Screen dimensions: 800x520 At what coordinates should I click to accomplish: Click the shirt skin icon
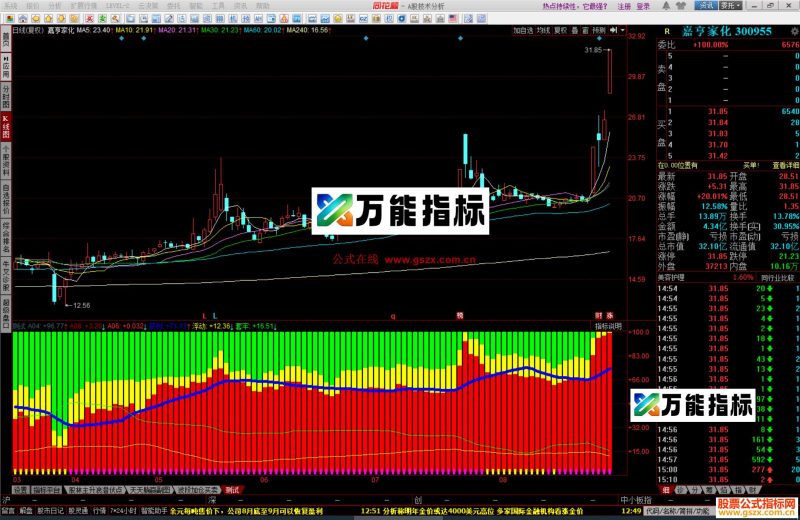pyautogui.click(x=681, y=6)
